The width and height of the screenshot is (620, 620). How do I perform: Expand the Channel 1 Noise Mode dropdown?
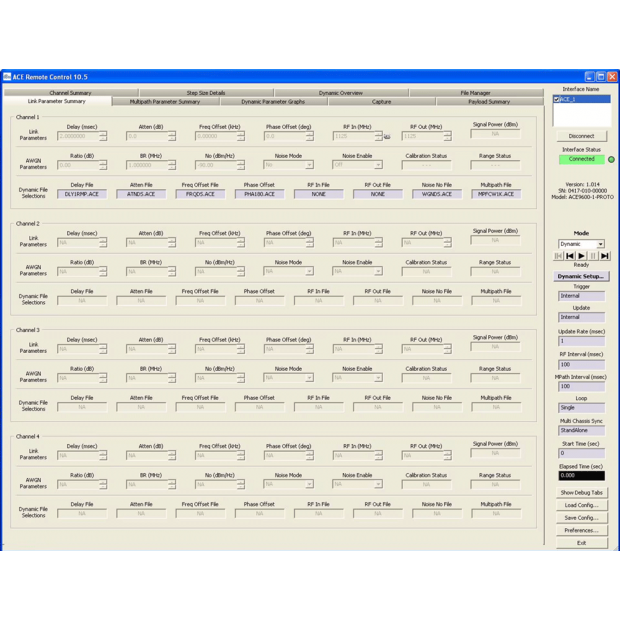coord(309,165)
